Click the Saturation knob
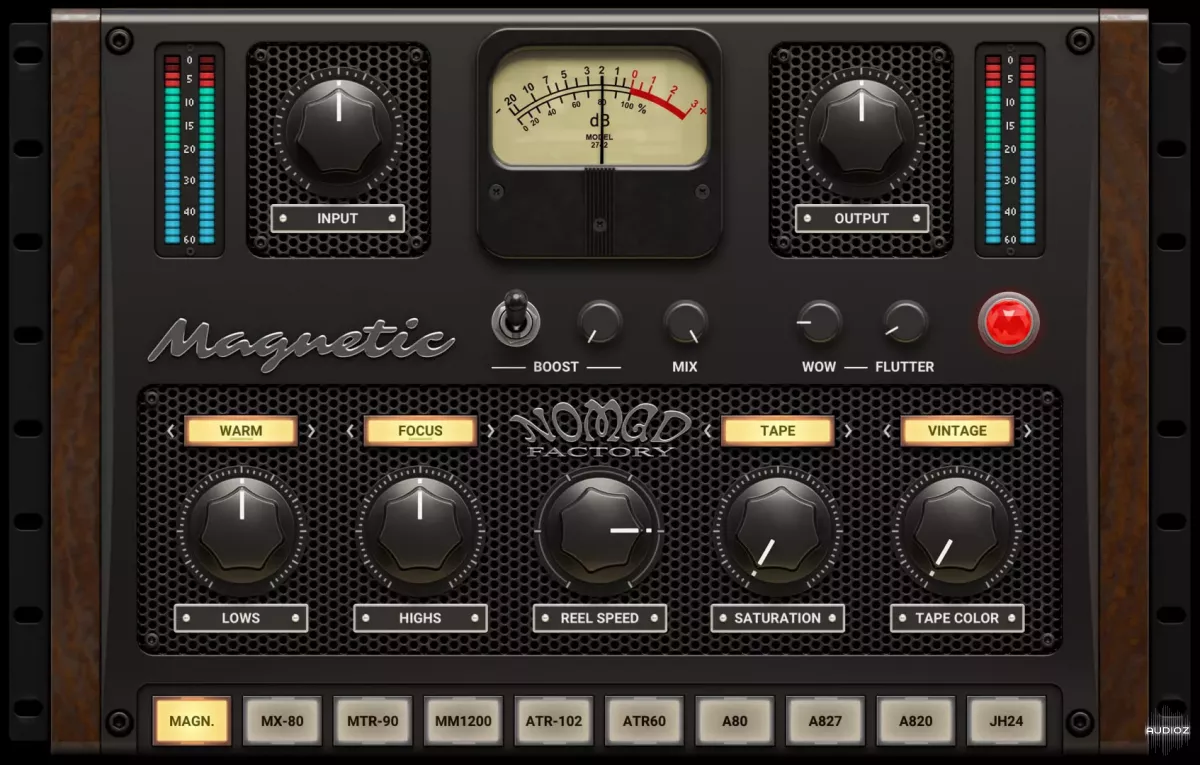 778,531
